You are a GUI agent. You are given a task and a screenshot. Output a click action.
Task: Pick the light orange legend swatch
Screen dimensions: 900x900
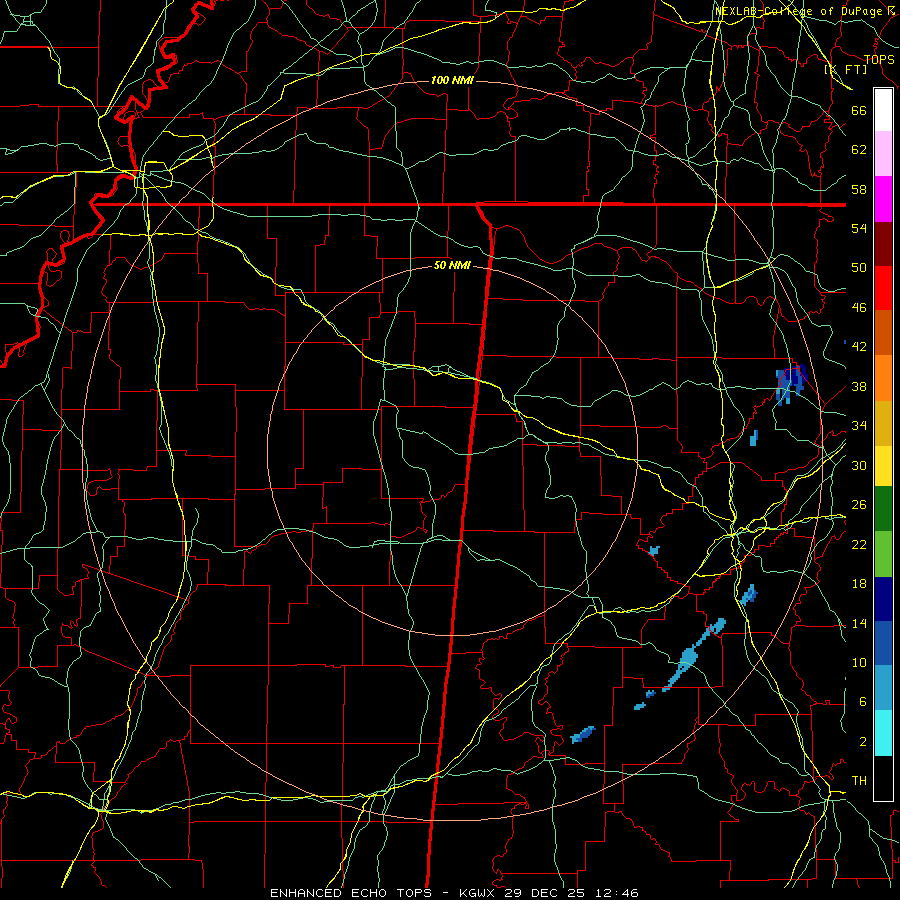coord(883,378)
